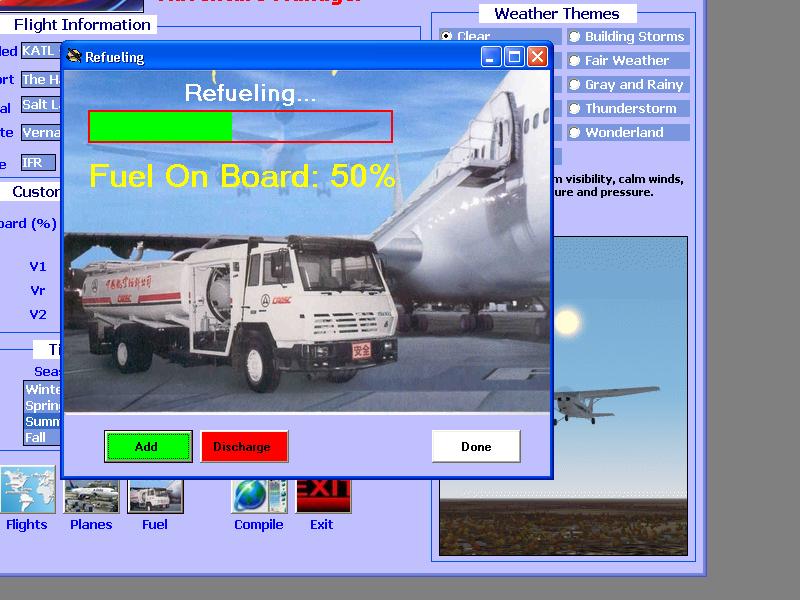
Task: Click the Compile label
Action: pyautogui.click(x=259, y=524)
